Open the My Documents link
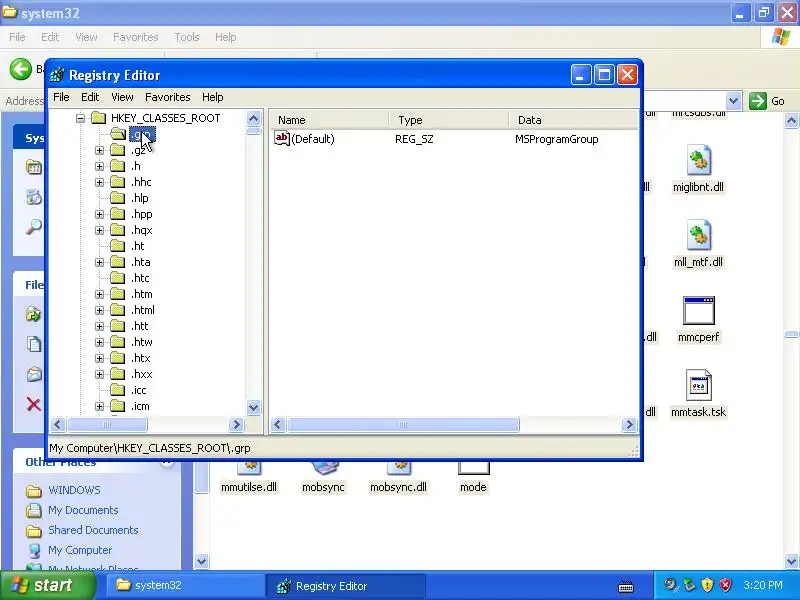This screenshot has height=600, width=800. (x=83, y=510)
